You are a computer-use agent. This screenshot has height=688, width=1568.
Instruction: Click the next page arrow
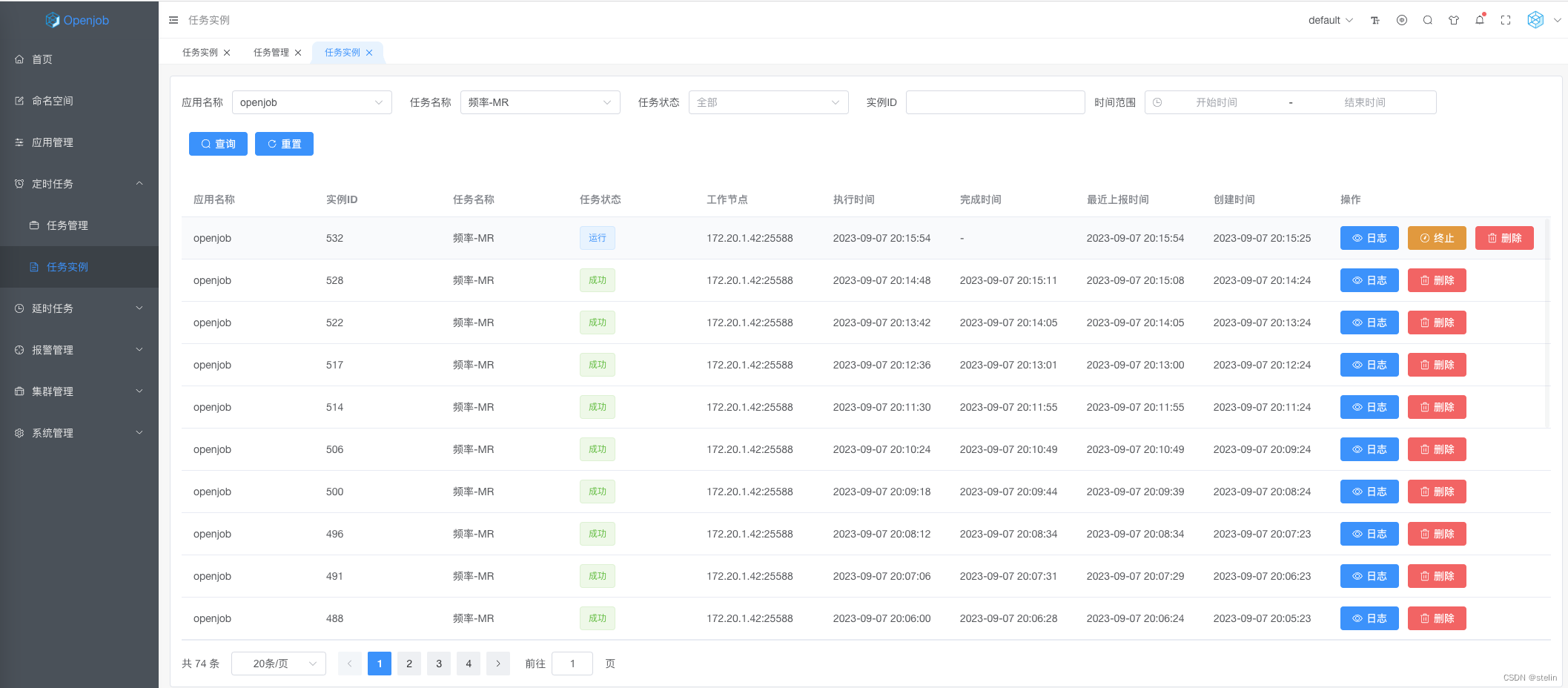pyautogui.click(x=498, y=664)
